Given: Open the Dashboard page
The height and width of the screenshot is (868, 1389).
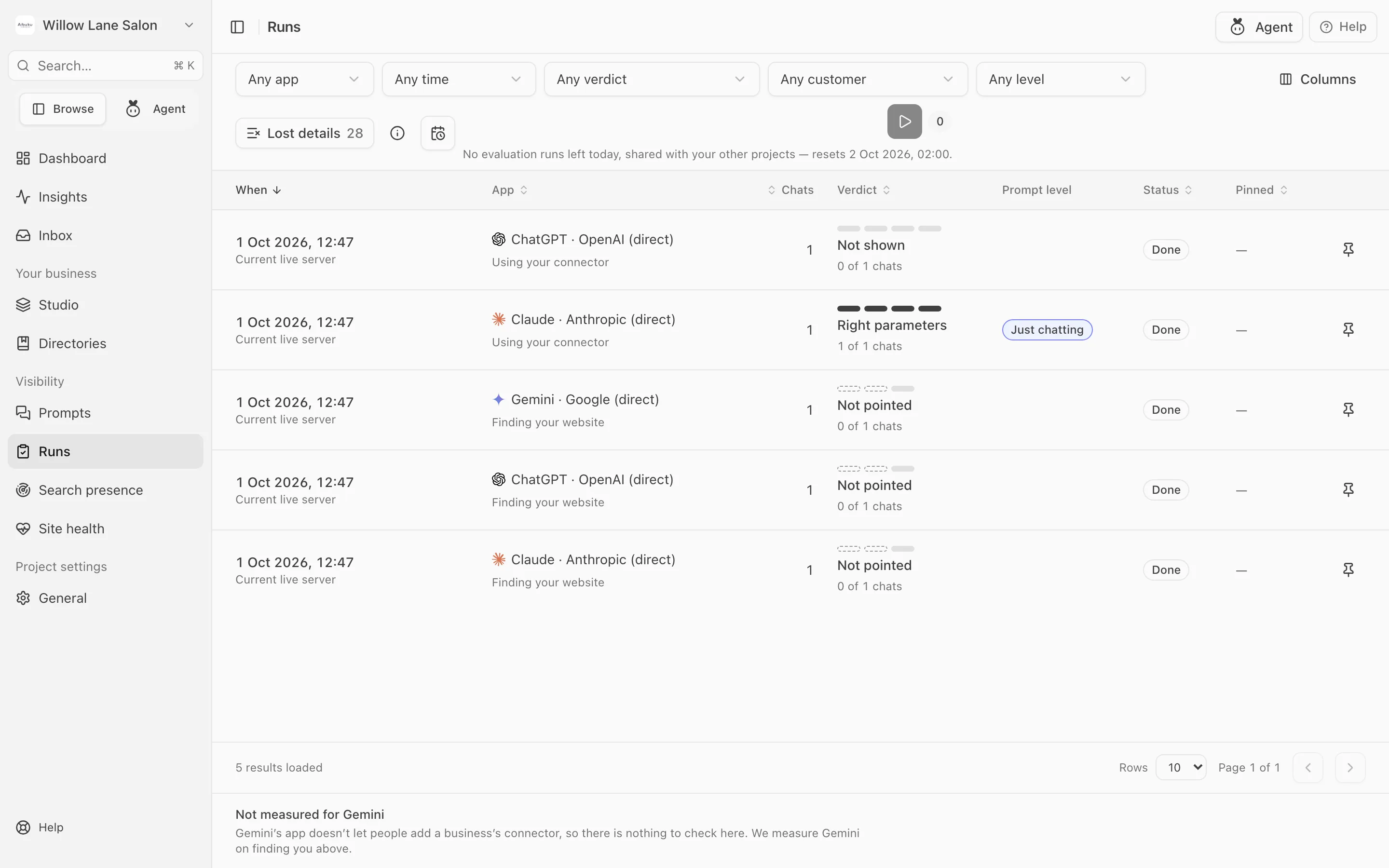Looking at the screenshot, I should [106, 159].
